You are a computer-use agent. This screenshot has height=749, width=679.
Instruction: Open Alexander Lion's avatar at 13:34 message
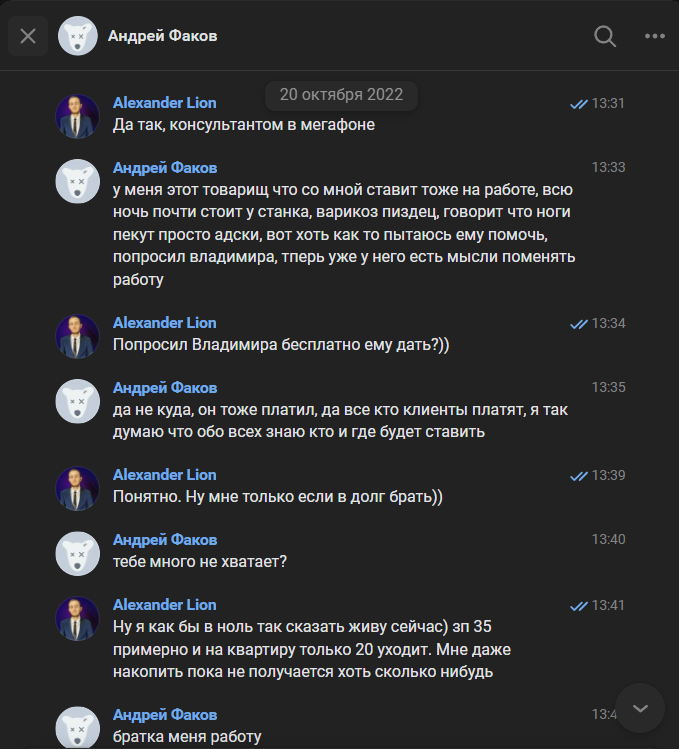click(77, 336)
